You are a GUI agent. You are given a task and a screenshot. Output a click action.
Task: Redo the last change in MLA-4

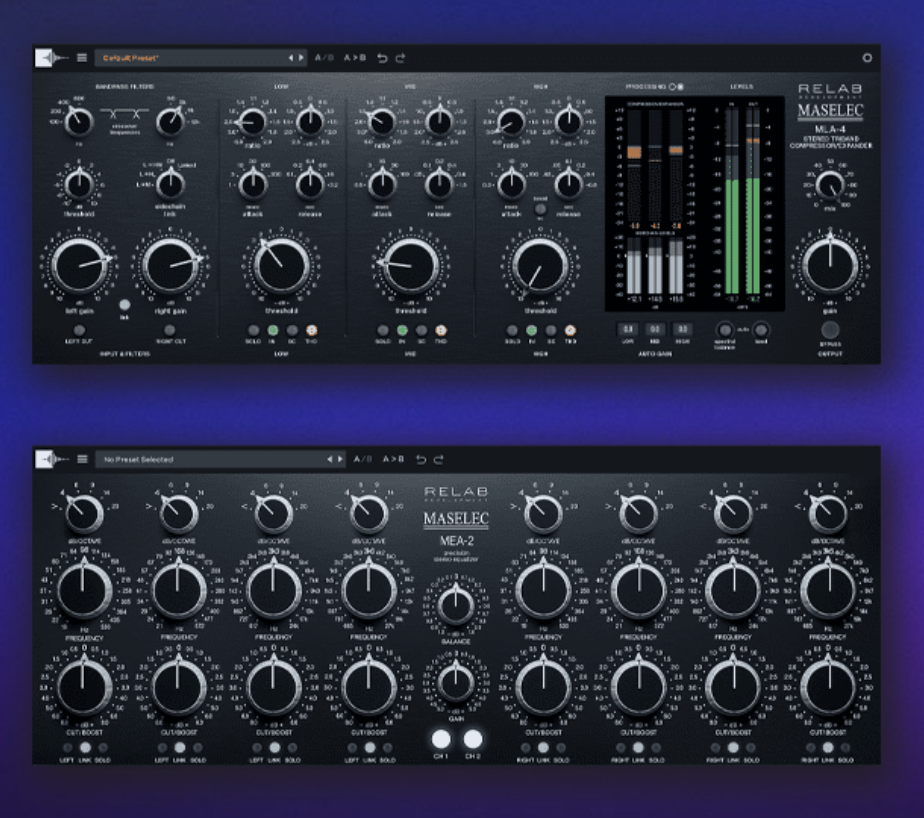click(x=401, y=58)
